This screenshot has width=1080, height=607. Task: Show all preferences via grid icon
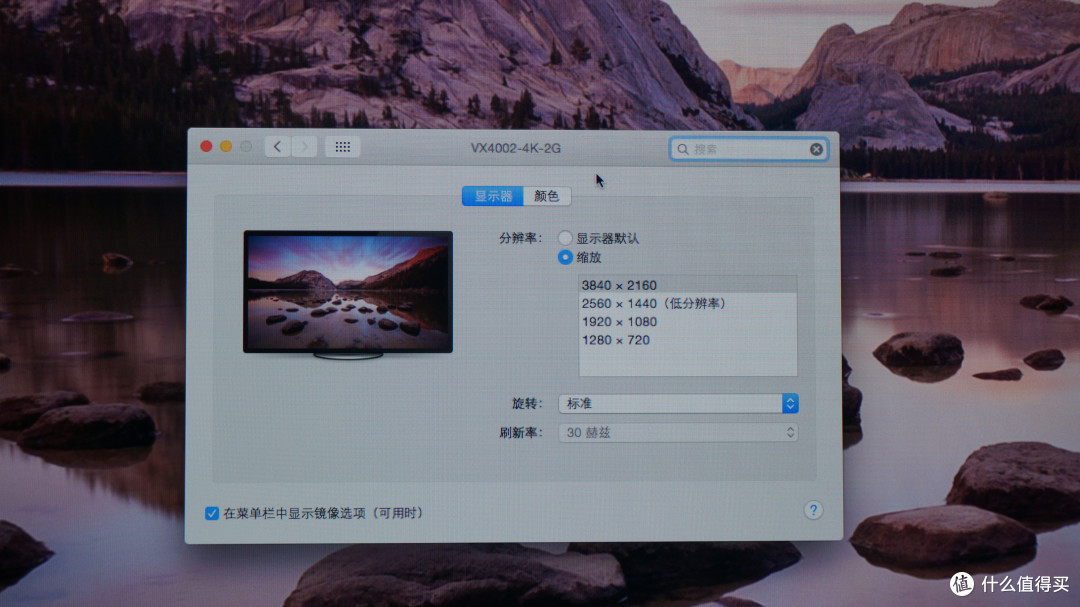coord(342,147)
